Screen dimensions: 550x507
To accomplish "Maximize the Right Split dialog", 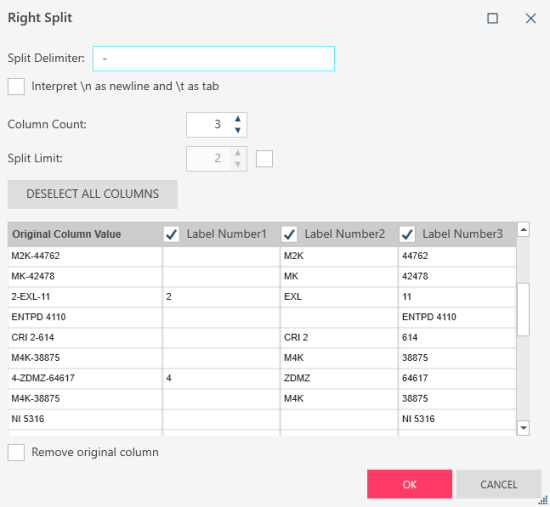I will 492,18.
